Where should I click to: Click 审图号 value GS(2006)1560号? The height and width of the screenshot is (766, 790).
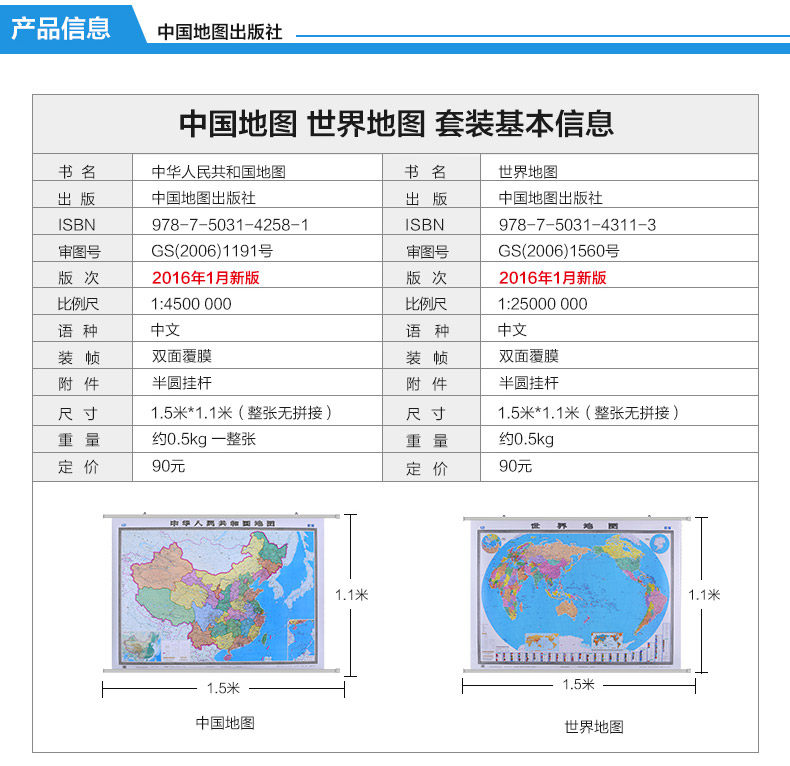click(559, 250)
